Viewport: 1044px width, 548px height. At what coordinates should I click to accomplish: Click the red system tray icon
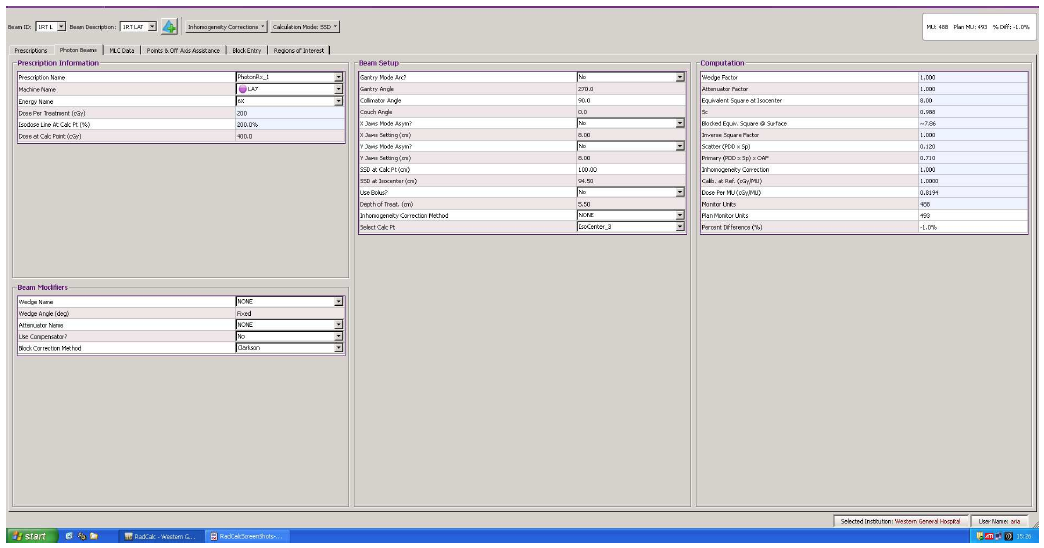pyautogui.click(x=989, y=536)
